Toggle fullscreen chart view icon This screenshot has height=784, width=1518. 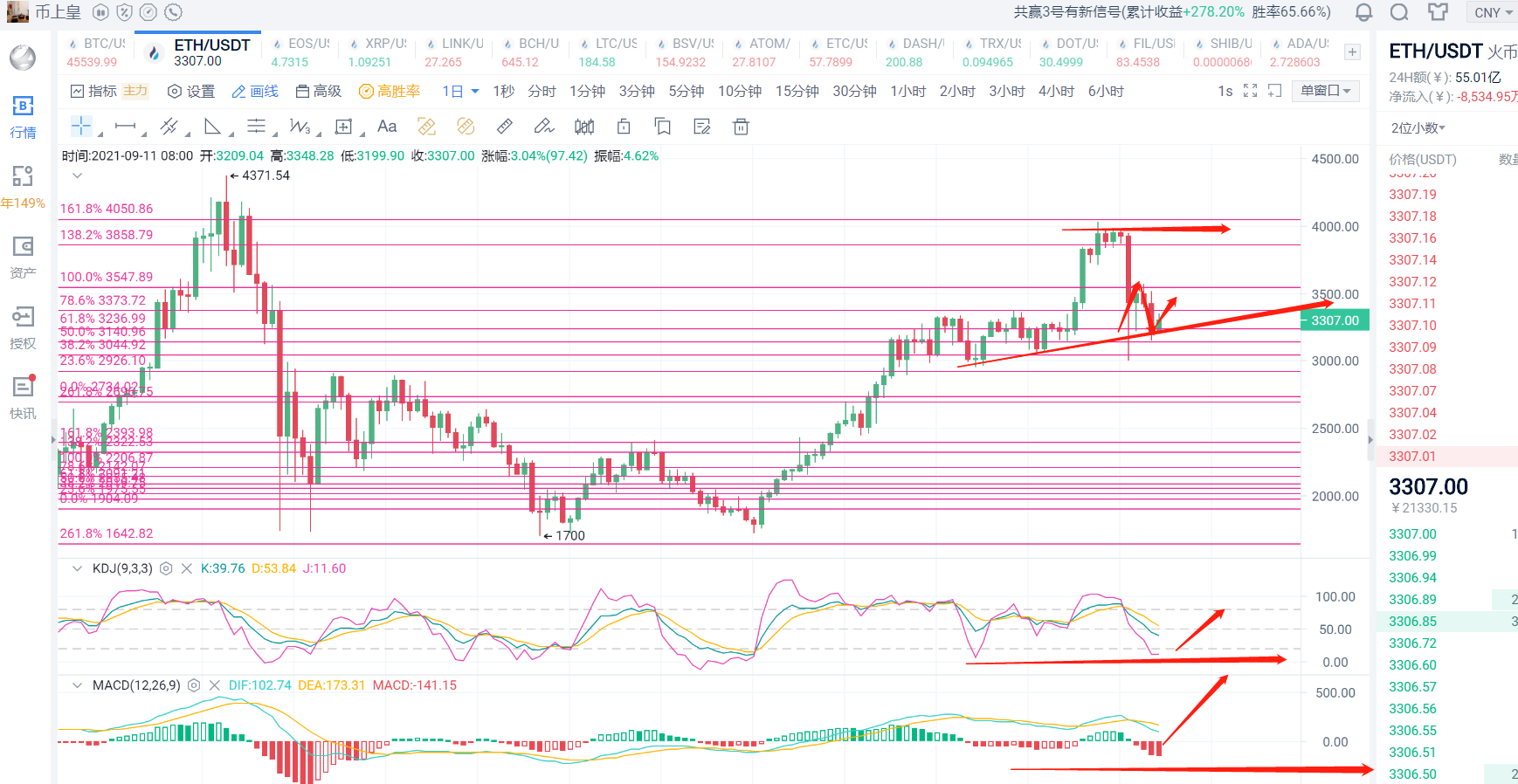coord(1250,91)
